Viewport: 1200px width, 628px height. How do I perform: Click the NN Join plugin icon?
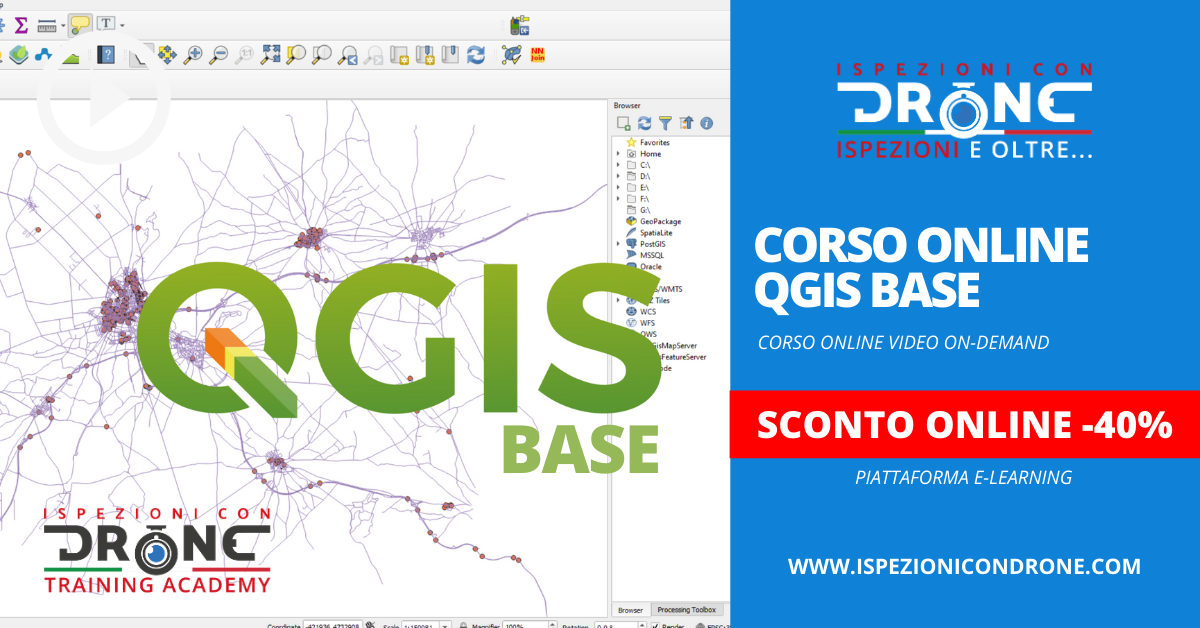pyautogui.click(x=538, y=54)
